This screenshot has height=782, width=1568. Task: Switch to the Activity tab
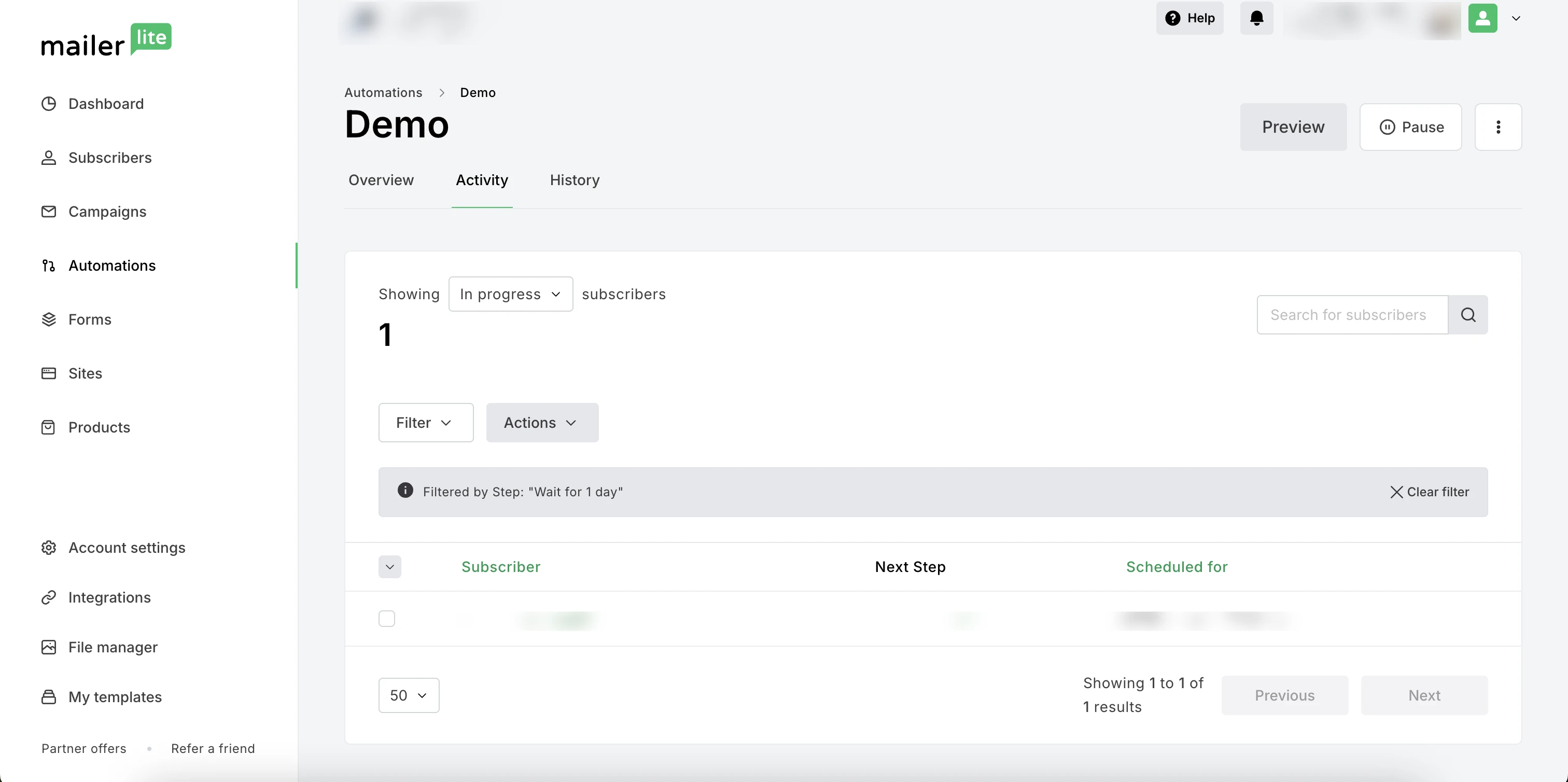[x=482, y=181]
